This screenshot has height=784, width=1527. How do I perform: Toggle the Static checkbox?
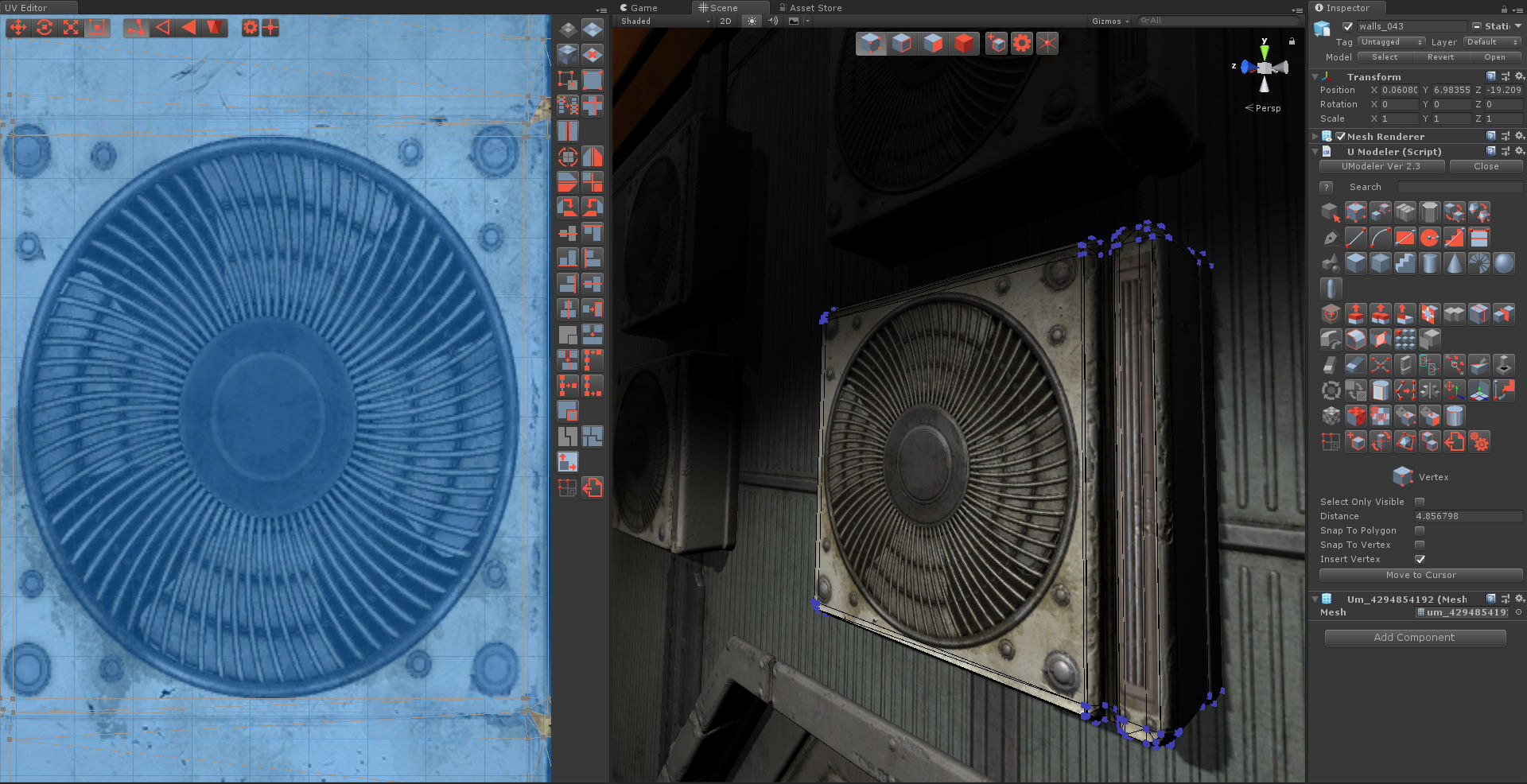(1477, 26)
